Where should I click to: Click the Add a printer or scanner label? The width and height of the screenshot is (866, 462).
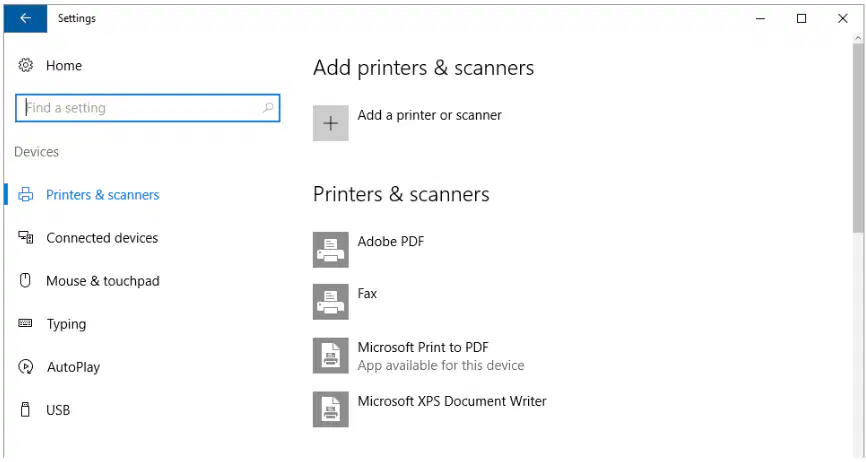click(x=430, y=115)
